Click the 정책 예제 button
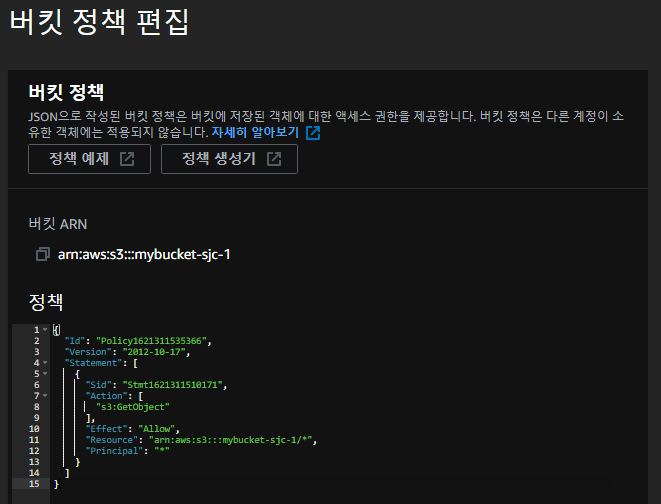This screenshot has height=504, width=661. click(89, 159)
